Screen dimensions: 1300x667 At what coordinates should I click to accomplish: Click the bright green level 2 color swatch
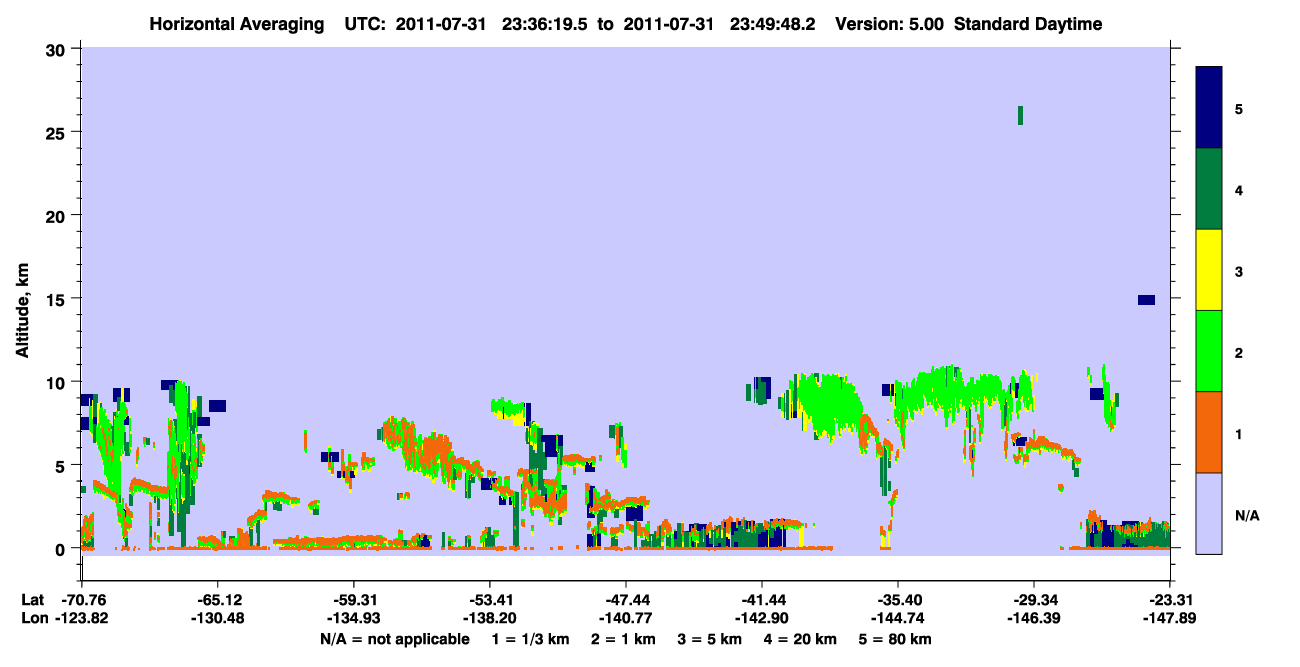tap(1209, 351)
